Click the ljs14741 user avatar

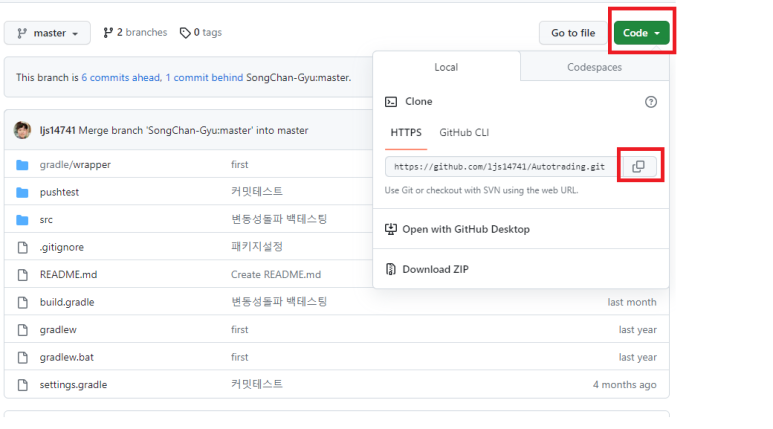[22, 130]
